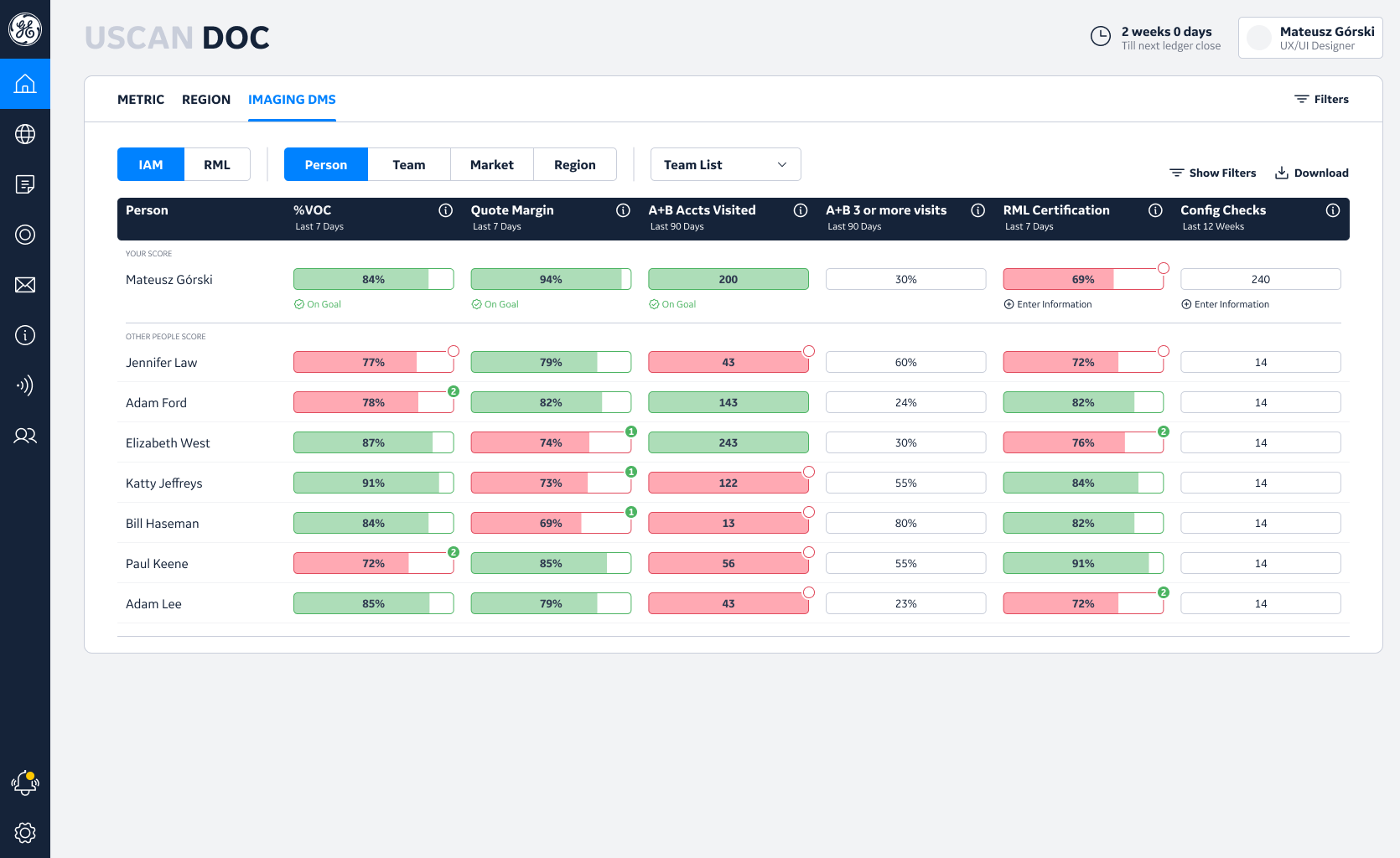Click Jennifer Law's 77% VOC bar

tap(373, 362)
